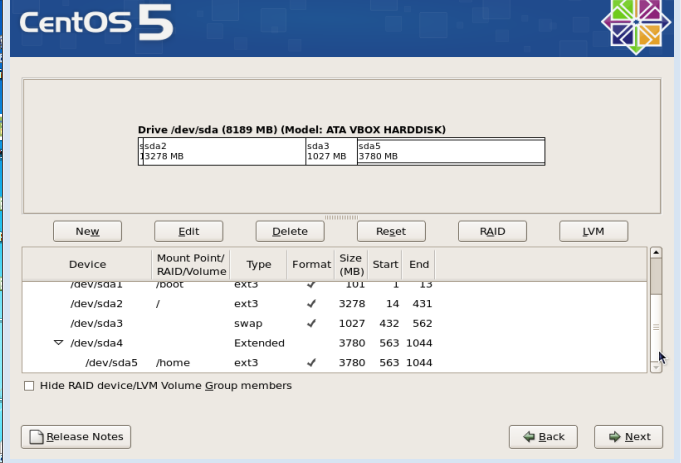Click the Edit partition button
Image resolution: width=681 pixels, height=463 pixels.
click(188, 231)
